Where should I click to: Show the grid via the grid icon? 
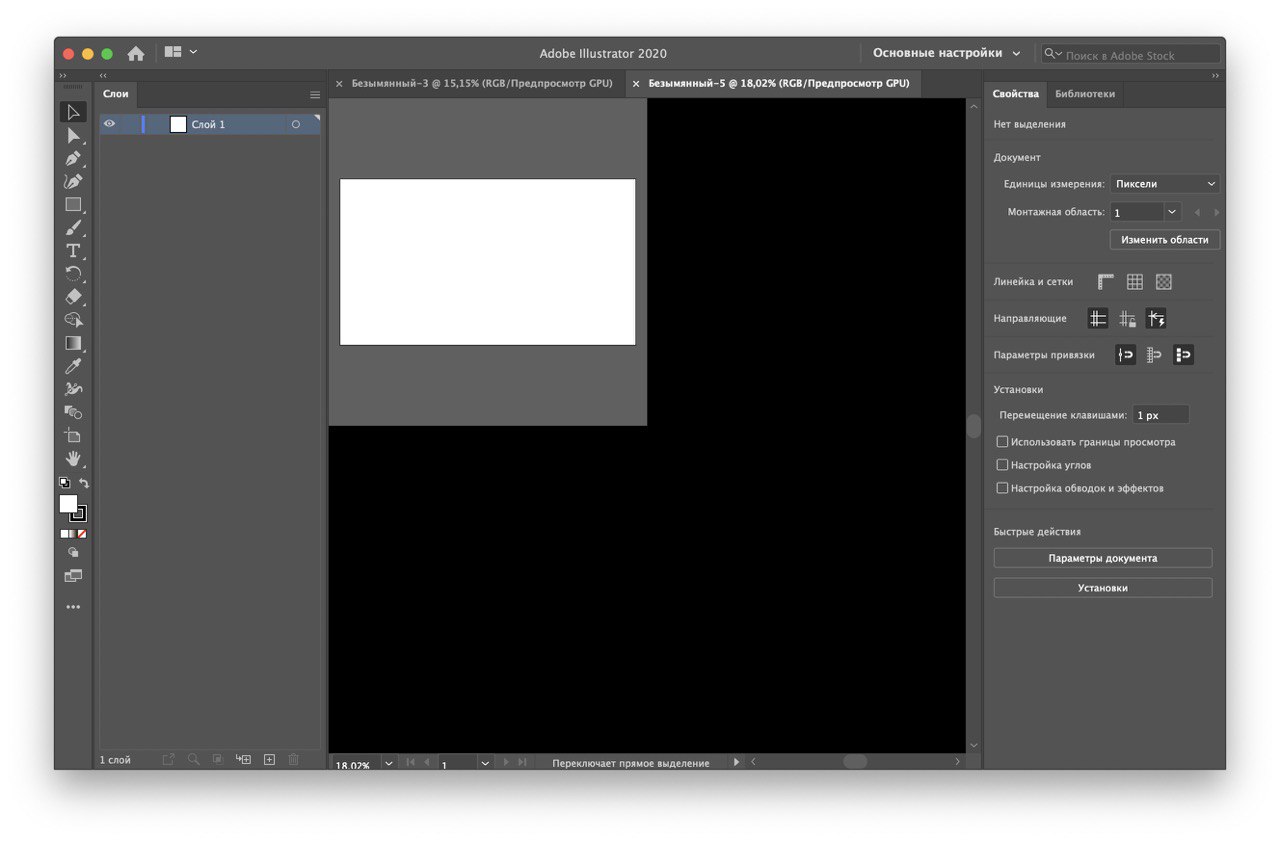pos(1134,282)
